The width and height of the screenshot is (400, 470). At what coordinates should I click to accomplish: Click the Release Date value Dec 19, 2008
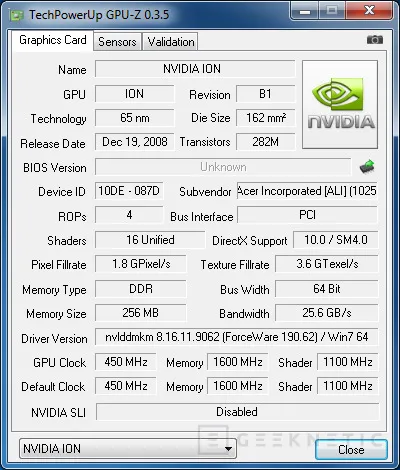pyautogui.click(x=134, y=142)
